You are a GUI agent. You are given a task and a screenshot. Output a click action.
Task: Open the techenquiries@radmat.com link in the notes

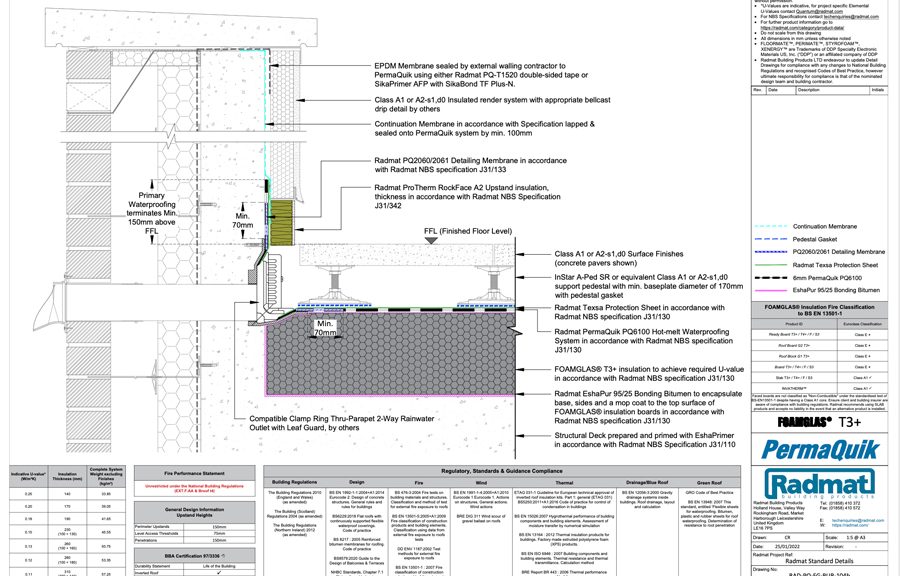pos(851,17)
